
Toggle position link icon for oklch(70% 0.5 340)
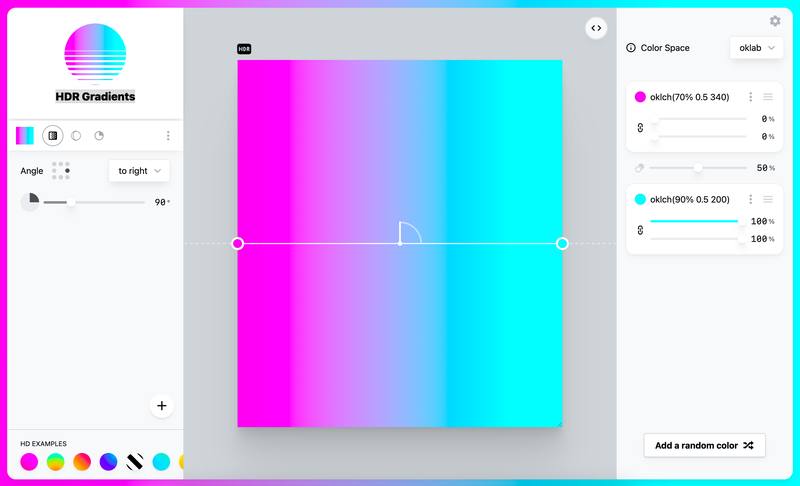[x=640, y=127]
